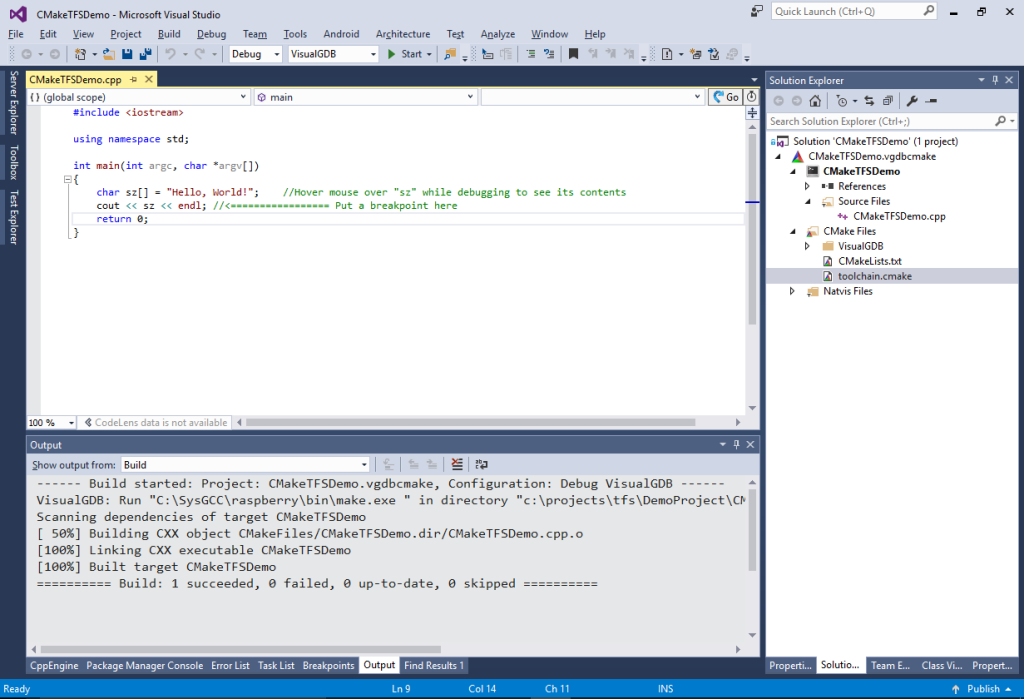This screenshot has height=699, width=1024.
Task: Click the Collapse All icon in Solution Explorer
Action: pos(887,100)
